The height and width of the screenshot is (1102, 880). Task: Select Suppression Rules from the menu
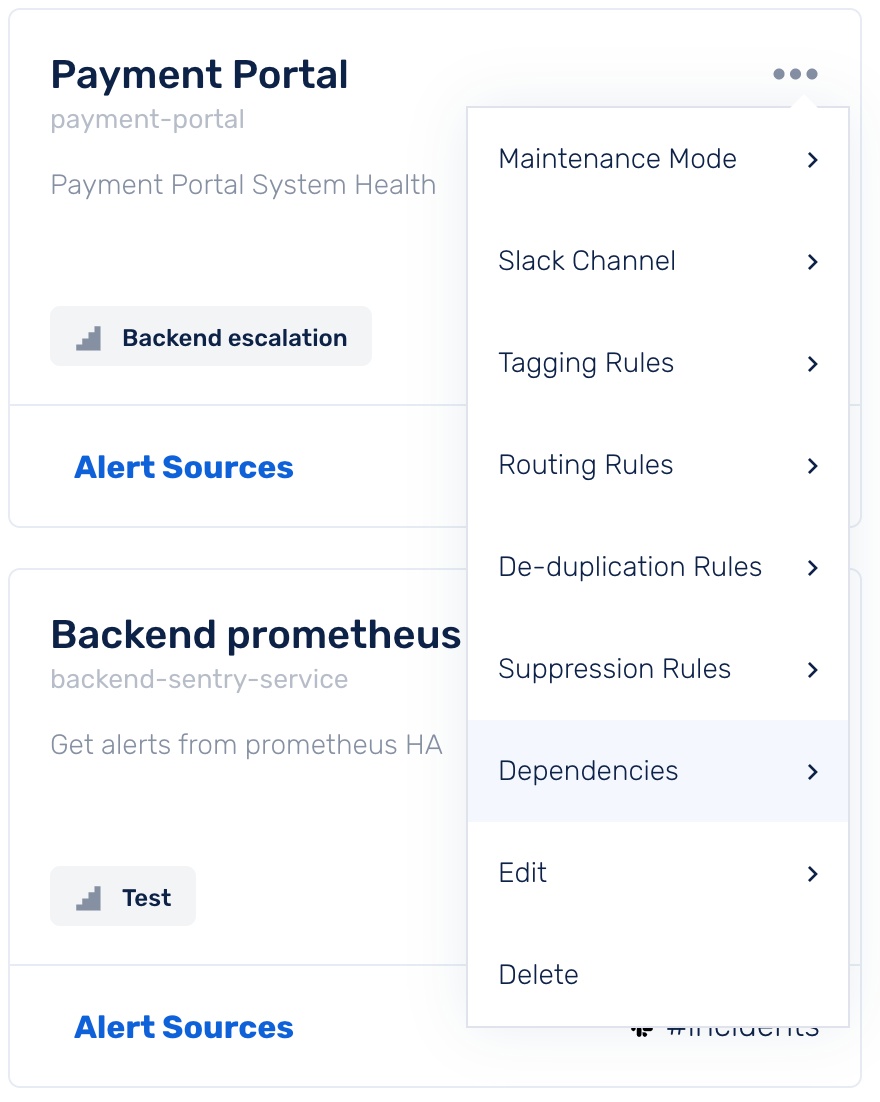[658, 669]
